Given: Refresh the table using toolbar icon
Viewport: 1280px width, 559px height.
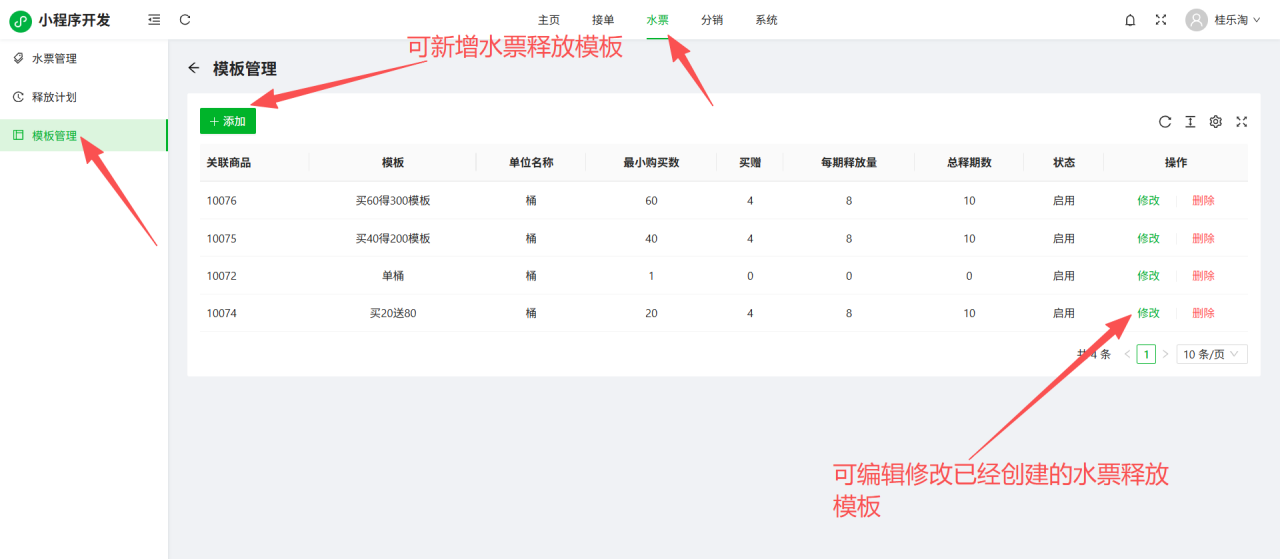Looking at the screenshot, I should pos(1165,122).
